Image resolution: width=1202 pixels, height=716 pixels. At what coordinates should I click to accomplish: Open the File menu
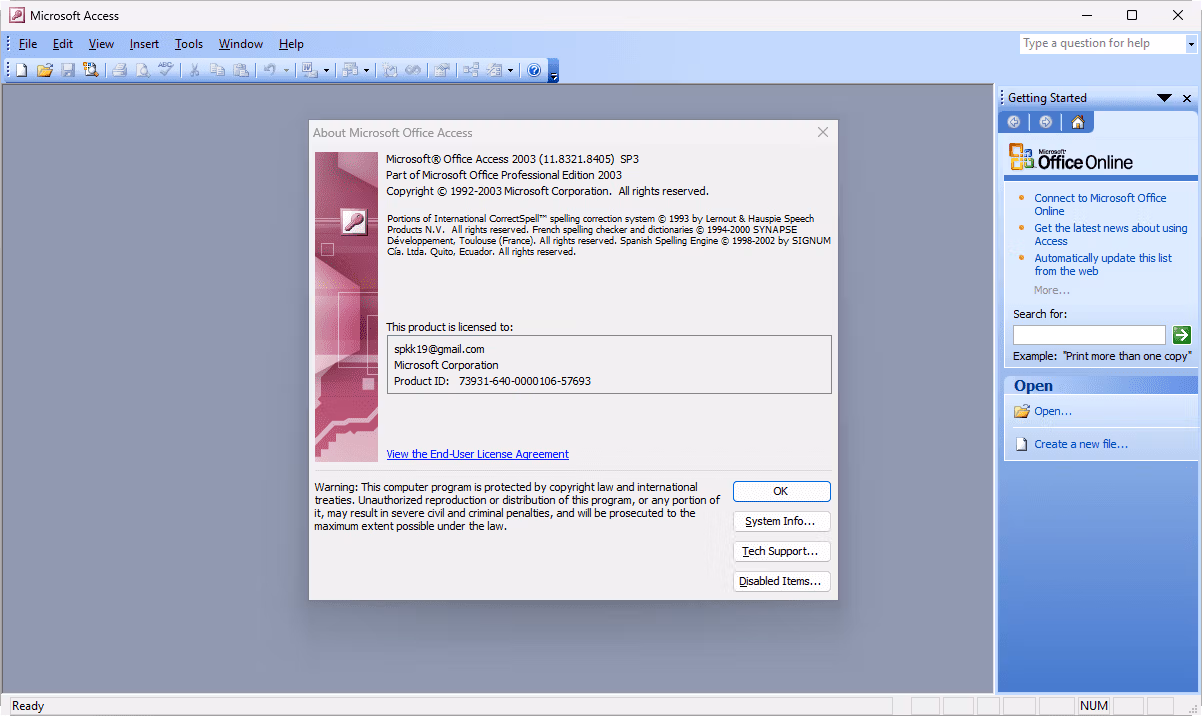click(28, 44)
